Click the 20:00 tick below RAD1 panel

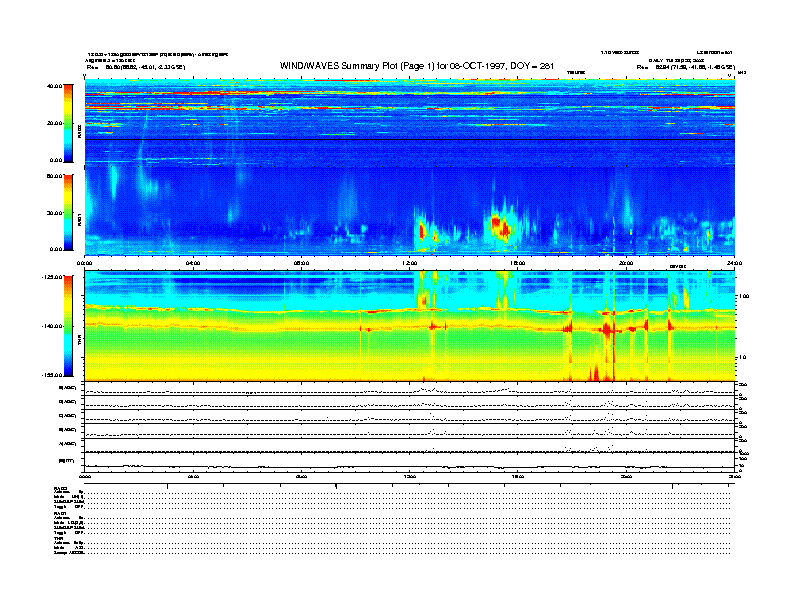(626, 263)
